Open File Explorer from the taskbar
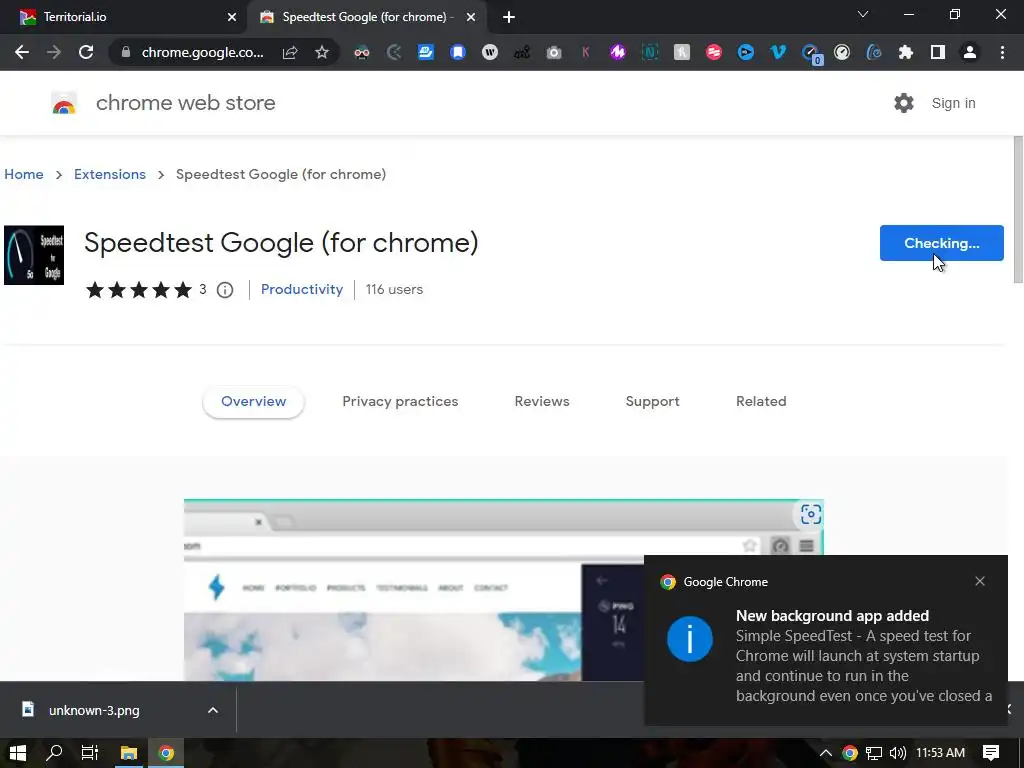Image resolution: width=1024 pixels, height=768 pixels. 129,753
